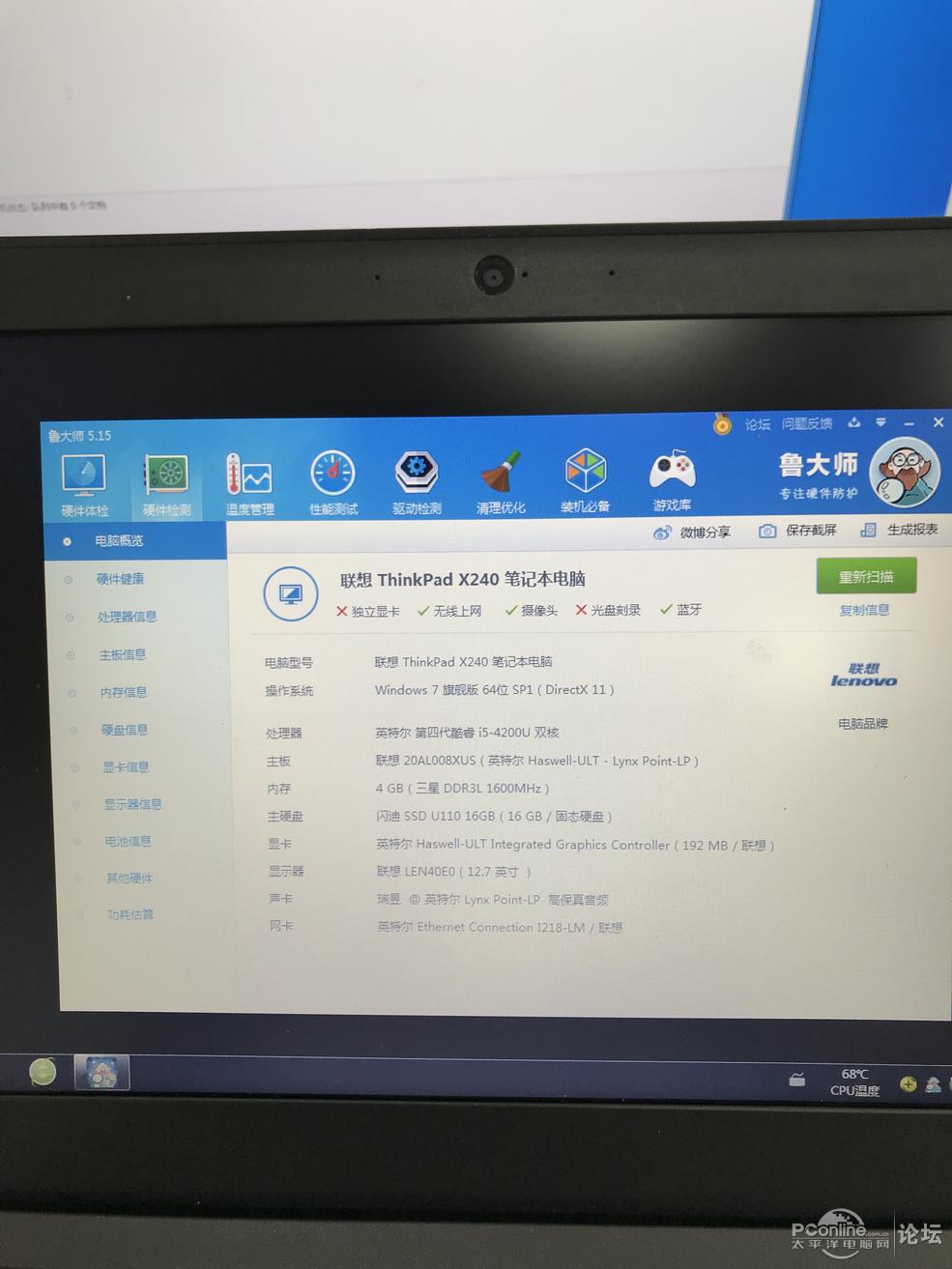The height and width of the screenshot is (1269, 952).
Task: Click the 摄像头 status indicator
Action: (532, 610)
